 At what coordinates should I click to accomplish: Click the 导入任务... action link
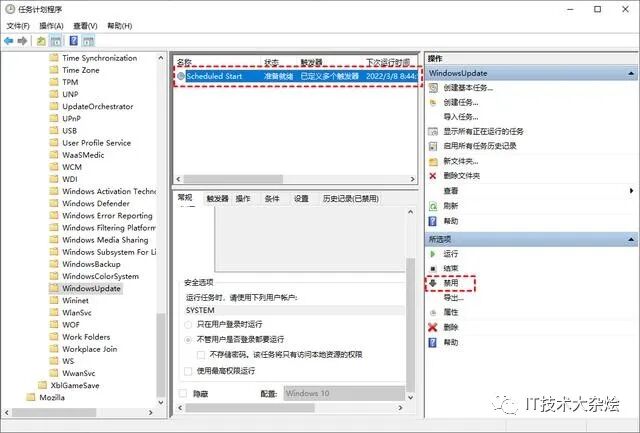[460, 117]
